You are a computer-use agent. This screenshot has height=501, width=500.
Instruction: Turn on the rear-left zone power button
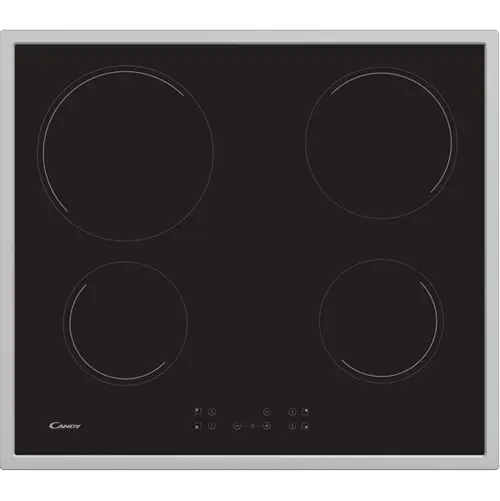click(x=212, y=412)
